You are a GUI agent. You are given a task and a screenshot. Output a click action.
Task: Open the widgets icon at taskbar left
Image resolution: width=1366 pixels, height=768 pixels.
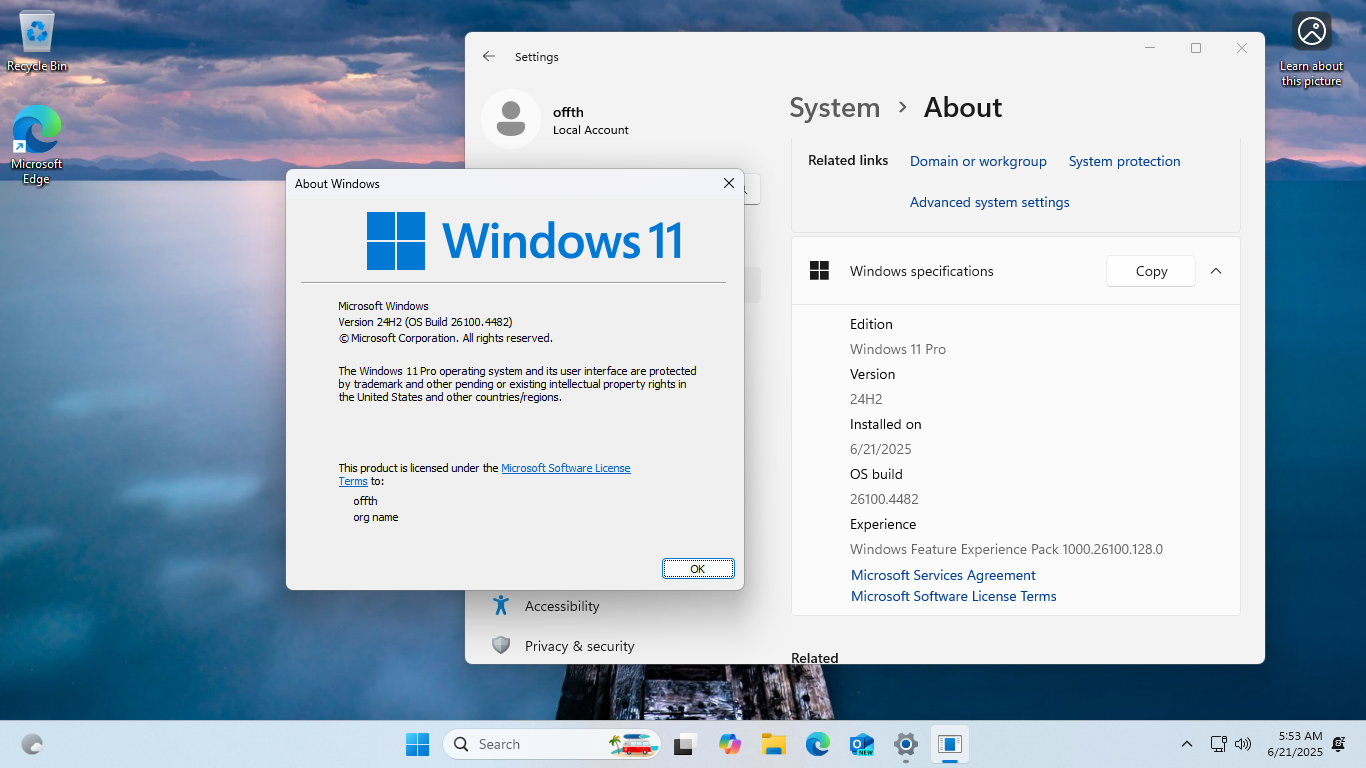32,744
